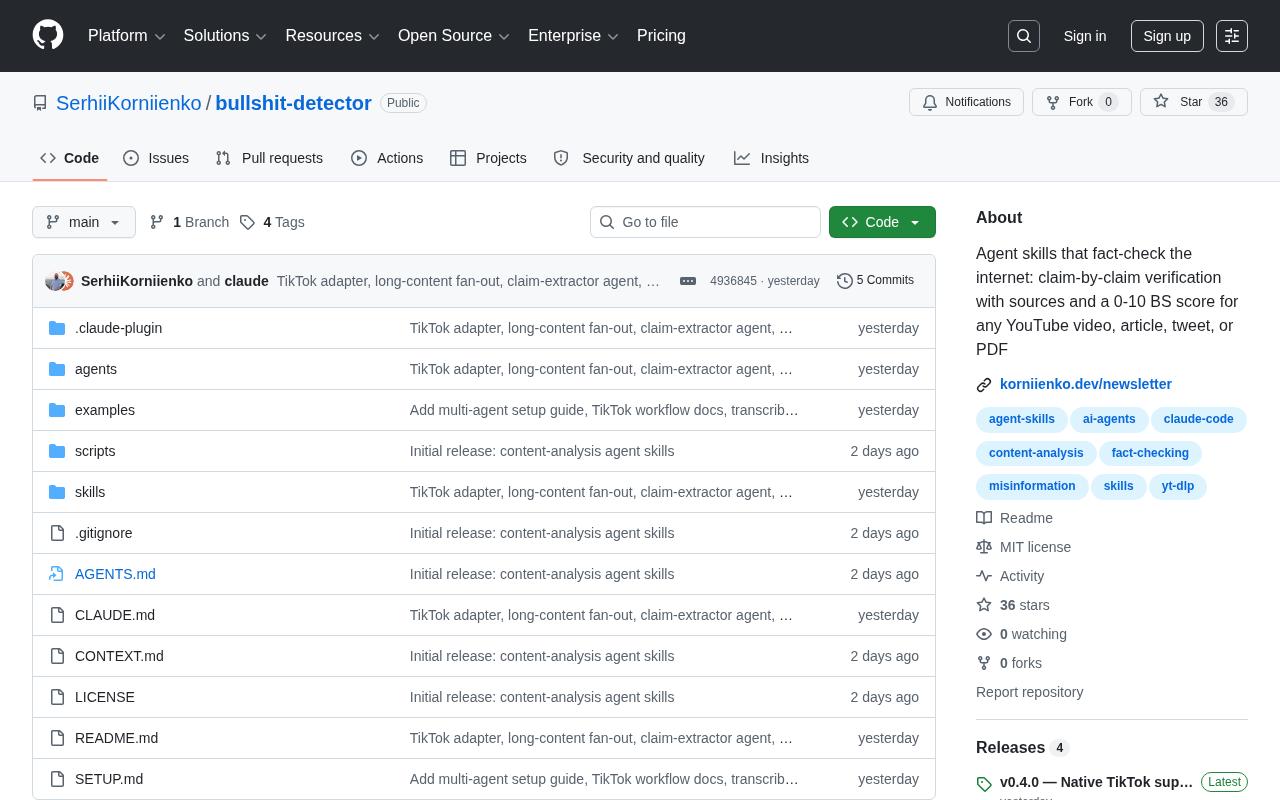The height and width of the screenshot is (800, 1280).
Task: Open the examples folder
Action: [105, 410]
